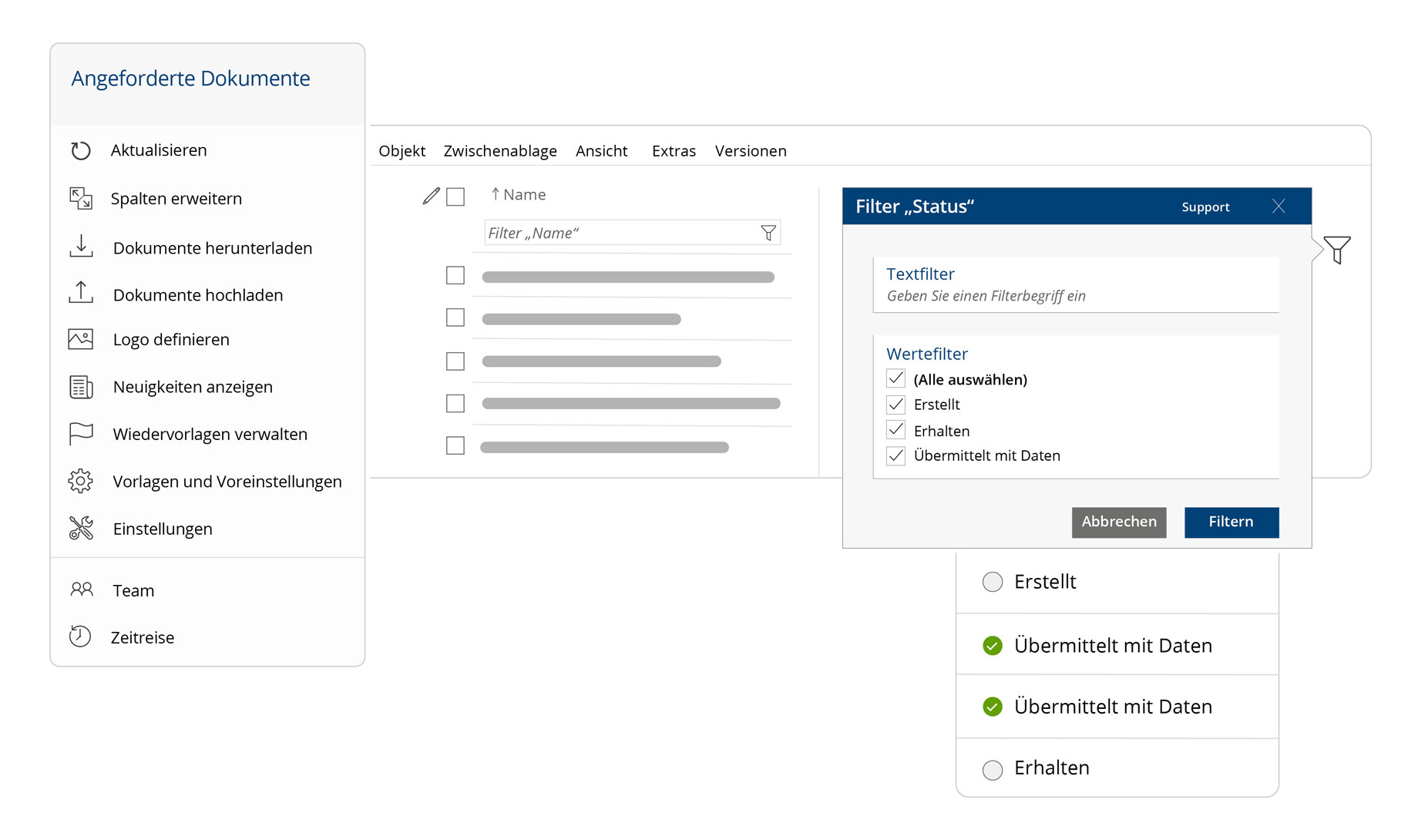Image resolution: width=1418 pixels, height=840 pixels.
Task: Click into the Textfilter input field
Action: tap(1076, 296)
